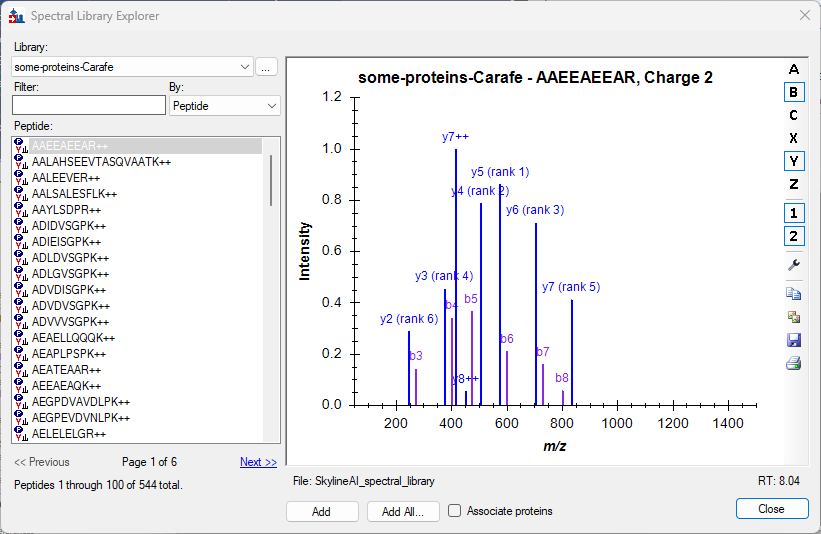Save spectrum graph with disk icon
The image size is (821, 534).
click(794, 340)
